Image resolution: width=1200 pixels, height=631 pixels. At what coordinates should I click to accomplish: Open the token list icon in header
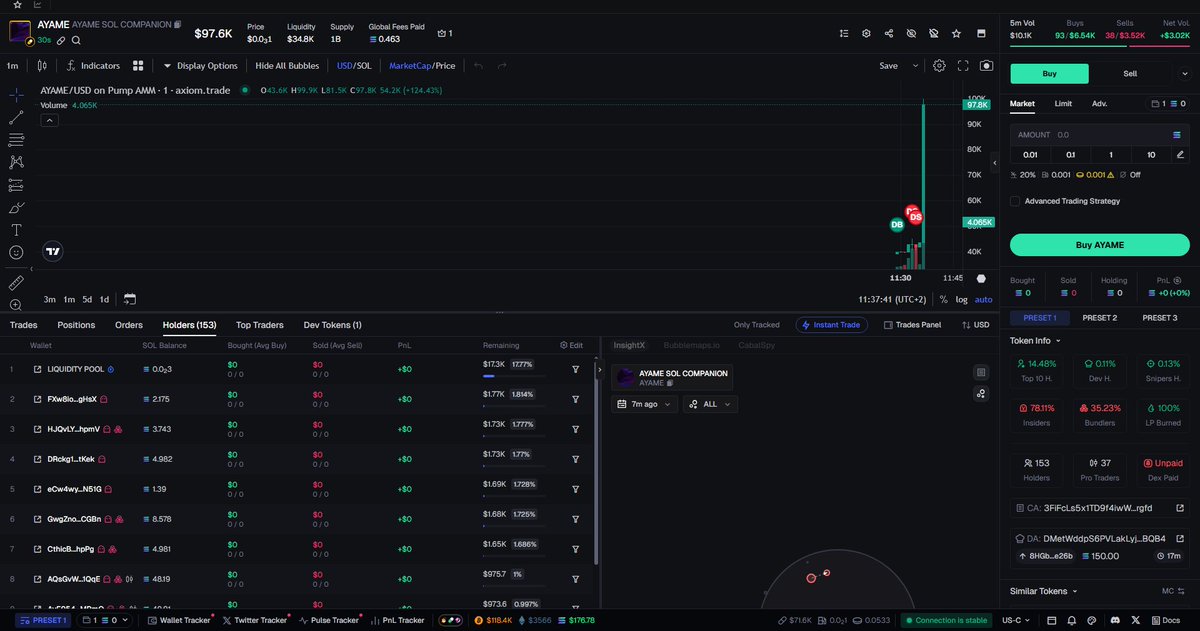(x=845, y=33)
